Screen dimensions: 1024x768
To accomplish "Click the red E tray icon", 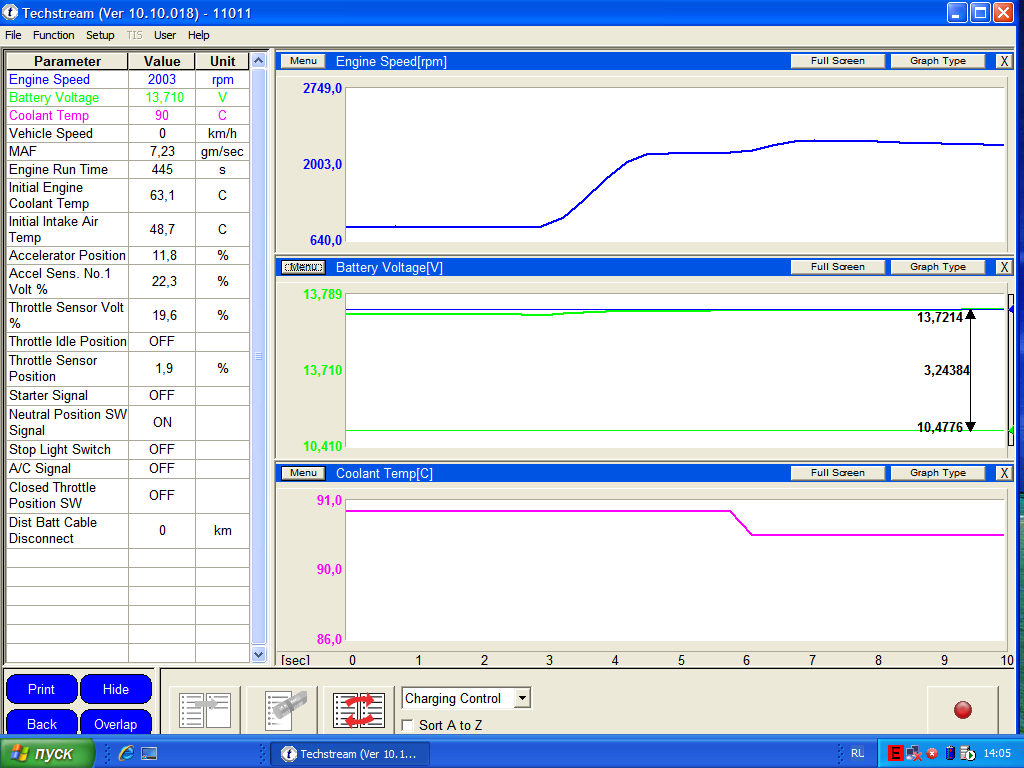I will pyautogui.click(x=895, y=754).
